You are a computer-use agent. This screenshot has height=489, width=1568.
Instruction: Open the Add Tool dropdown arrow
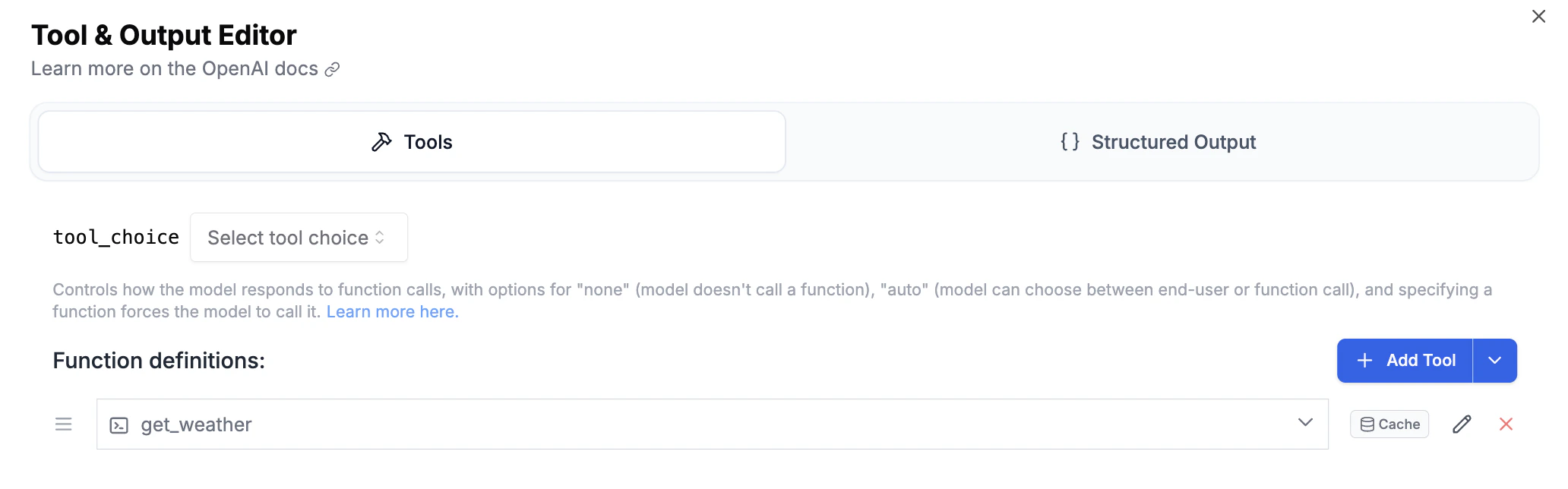(1494, 361)
